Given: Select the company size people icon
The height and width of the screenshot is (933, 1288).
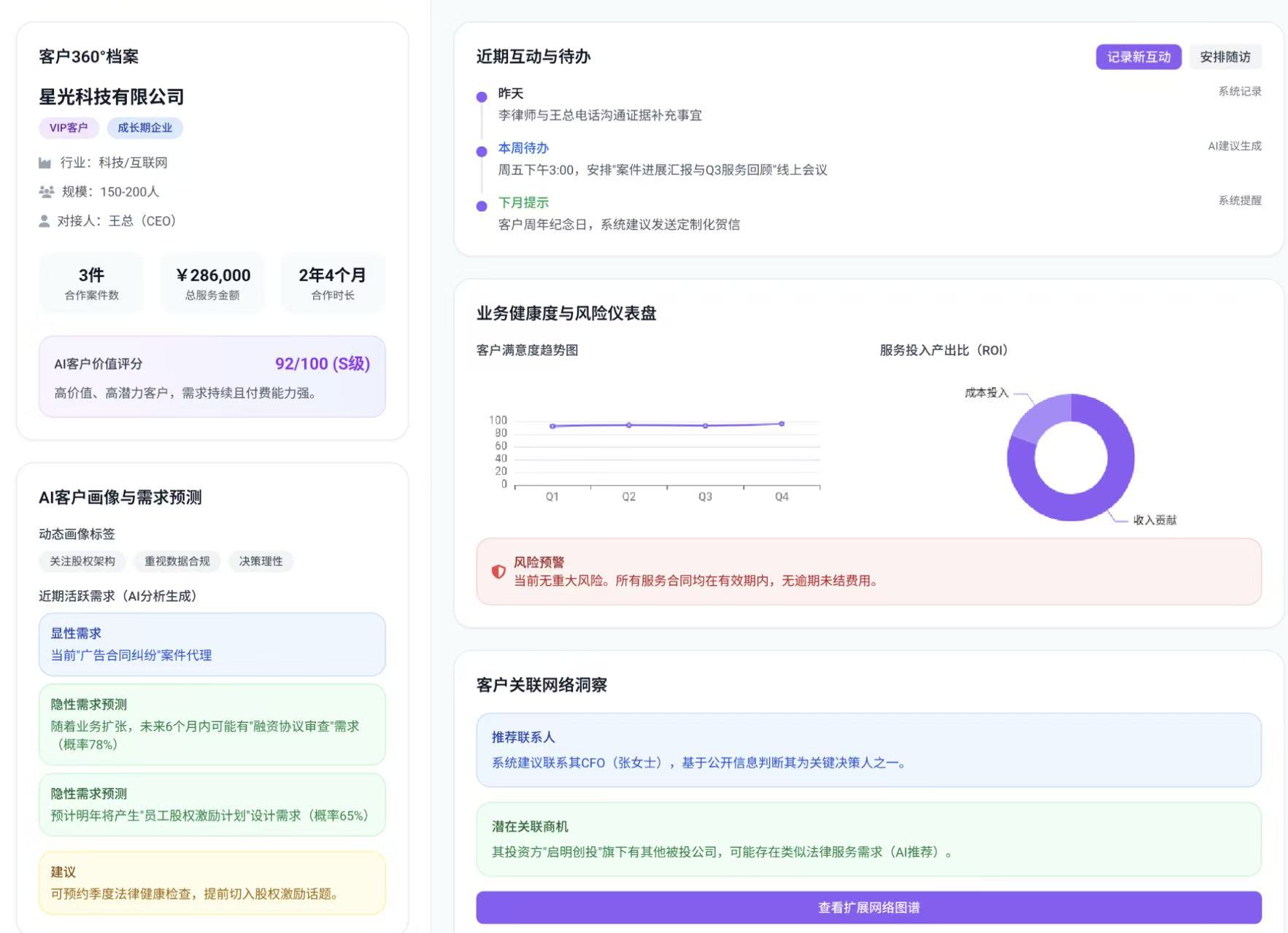Looking at the screenshot, I should click(46, 191).
